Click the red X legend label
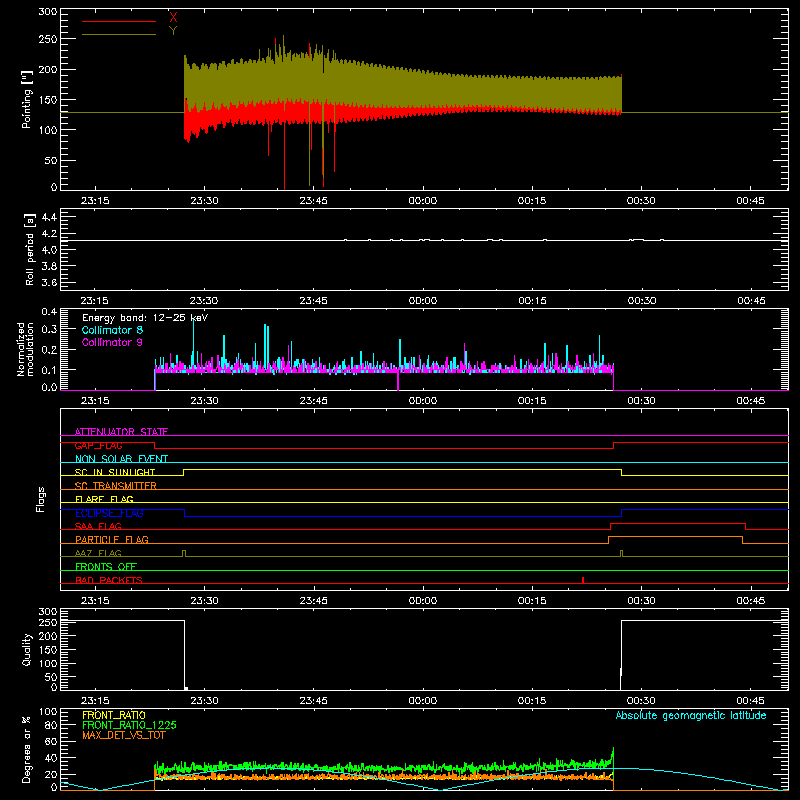 (173, 18)
